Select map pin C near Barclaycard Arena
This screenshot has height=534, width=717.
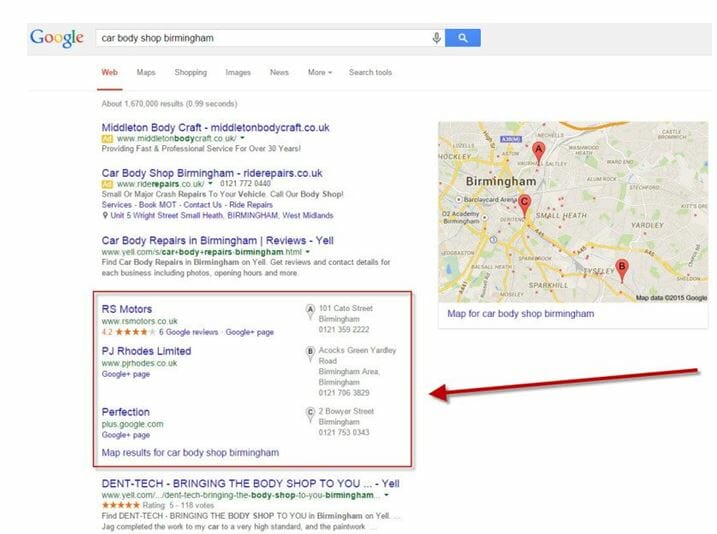(524, 205)
